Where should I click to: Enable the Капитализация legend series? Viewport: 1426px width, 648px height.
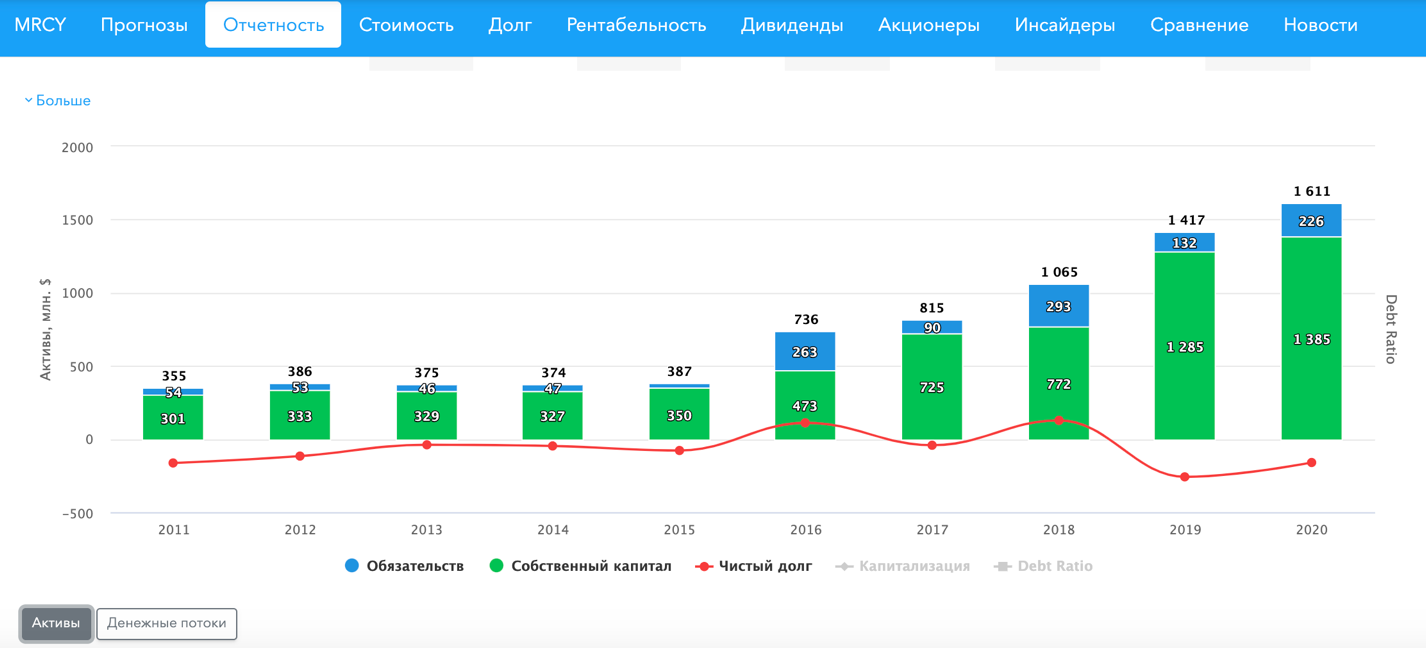click(903, 566)
